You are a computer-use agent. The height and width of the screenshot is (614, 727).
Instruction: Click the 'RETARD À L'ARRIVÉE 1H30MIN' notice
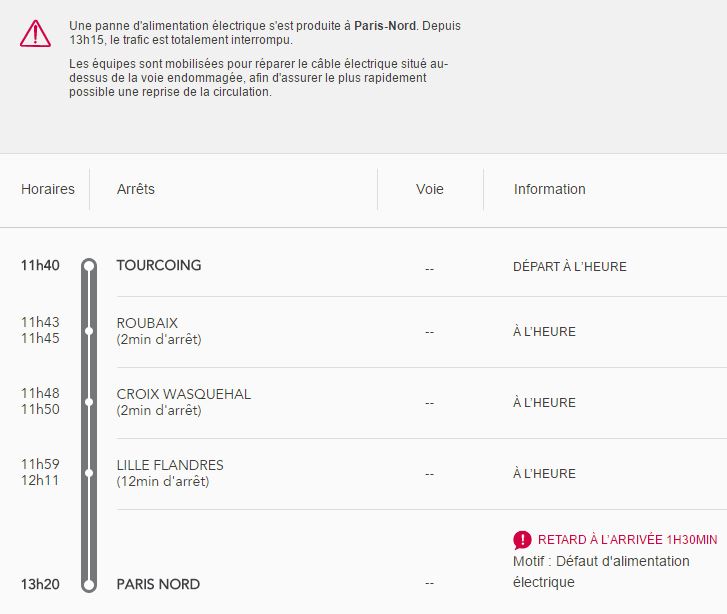(627, 539)
